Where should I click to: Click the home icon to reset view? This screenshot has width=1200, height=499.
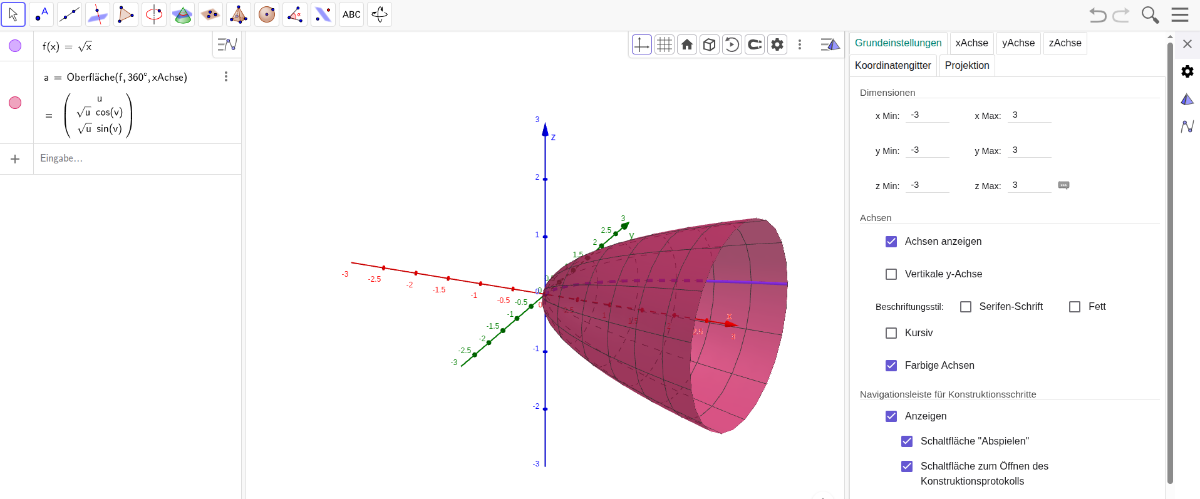click(x=687, y=44)
